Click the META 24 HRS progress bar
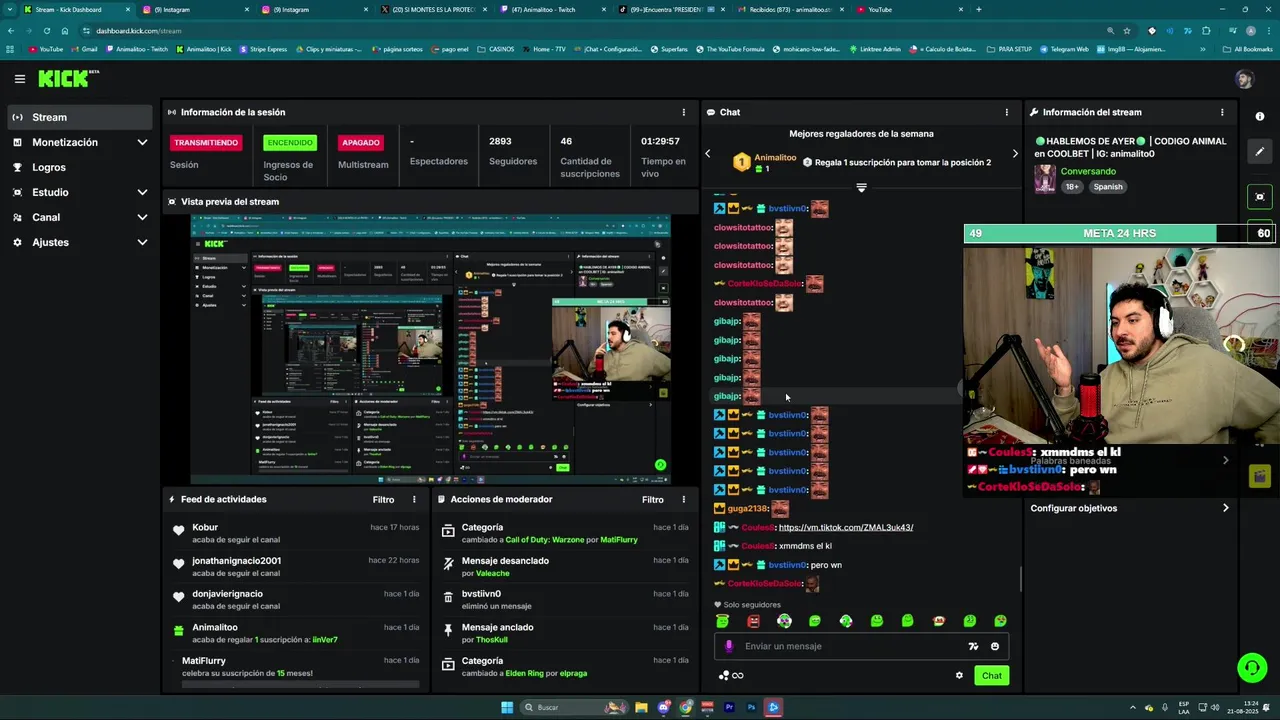1280x720 pixels. coord(1121,233)
